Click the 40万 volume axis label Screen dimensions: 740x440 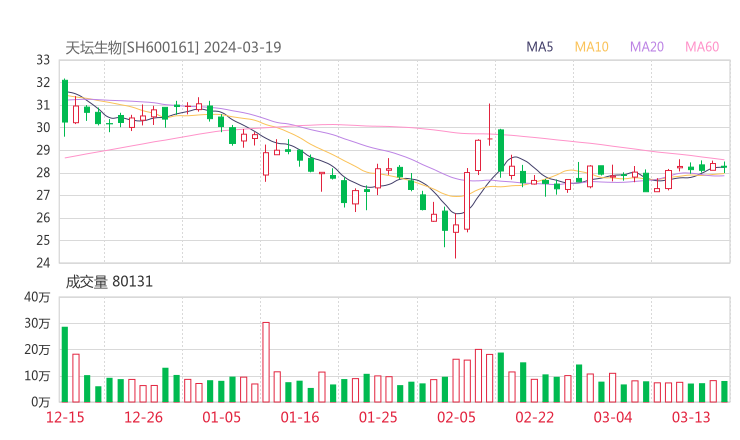click(x=37, y=297)
